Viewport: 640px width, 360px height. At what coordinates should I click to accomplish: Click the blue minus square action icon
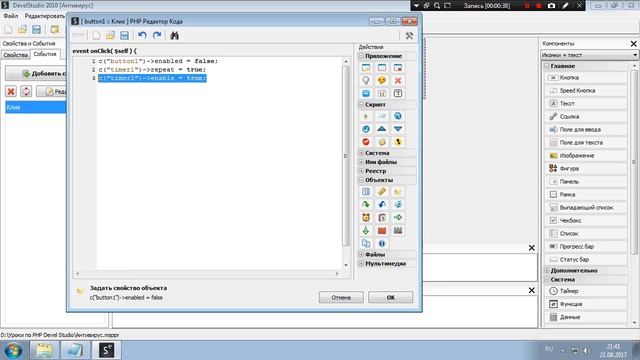click(366, 93)
